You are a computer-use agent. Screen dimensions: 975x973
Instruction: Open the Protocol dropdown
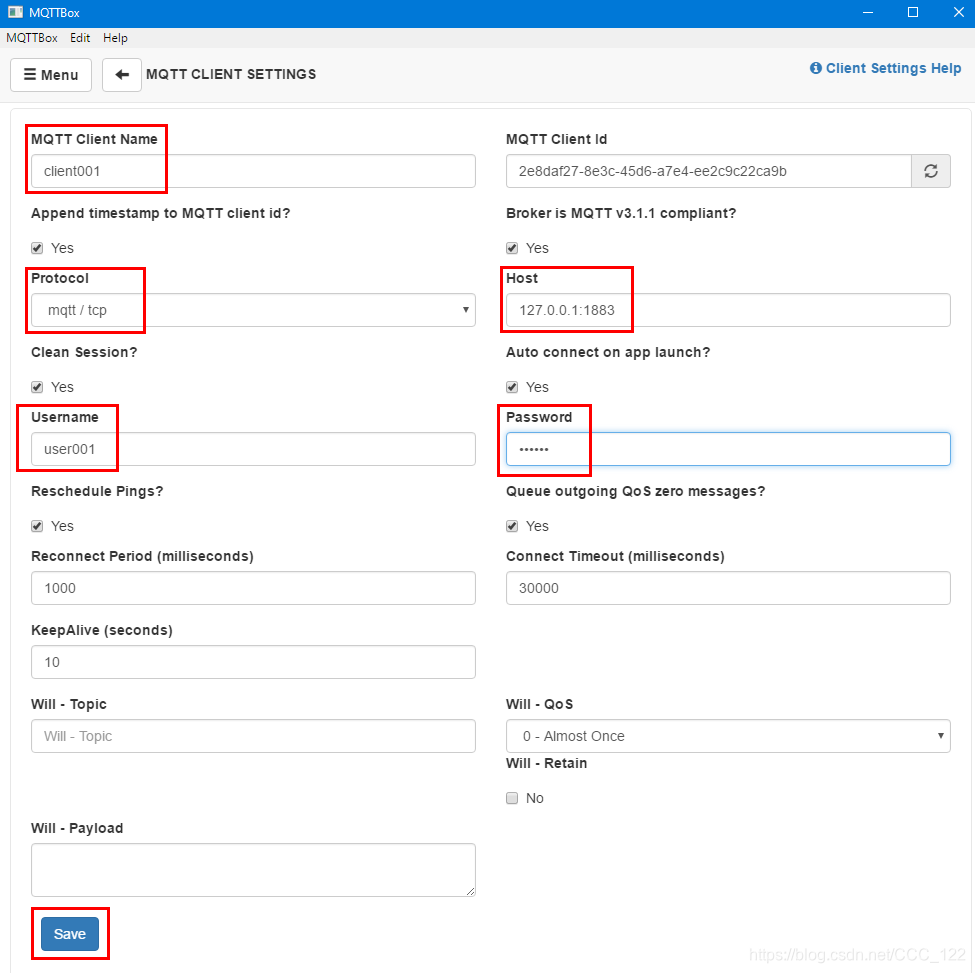coord(253,310)
